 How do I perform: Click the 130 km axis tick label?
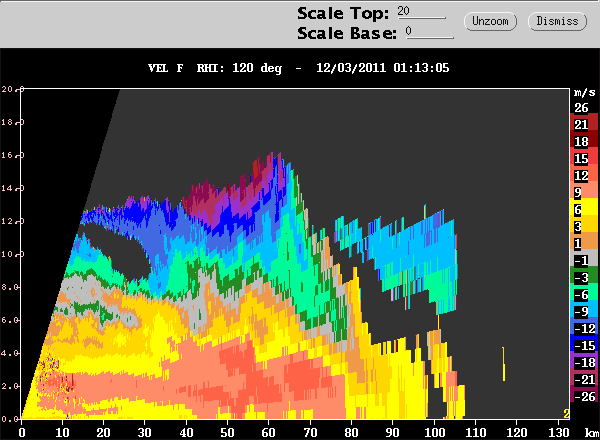coord(559,433)
